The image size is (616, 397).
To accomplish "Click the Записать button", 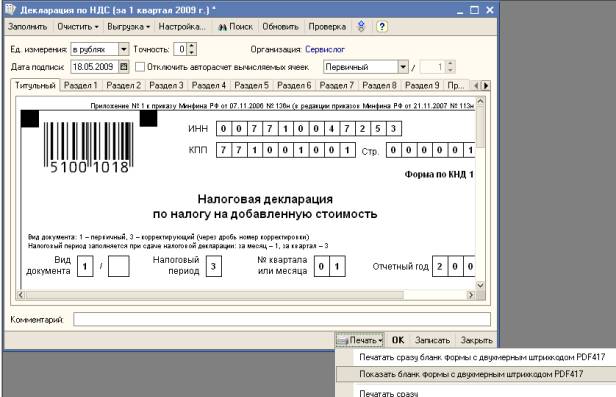I will 432,340.
